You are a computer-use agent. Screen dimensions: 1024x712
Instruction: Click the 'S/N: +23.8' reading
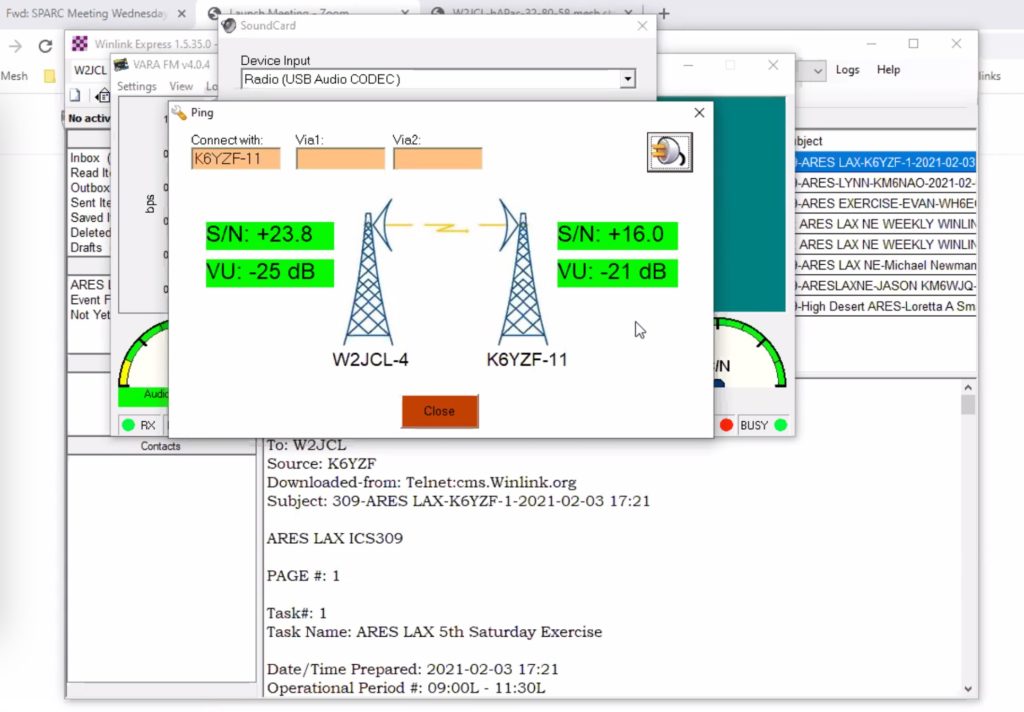tap(270, 235)
